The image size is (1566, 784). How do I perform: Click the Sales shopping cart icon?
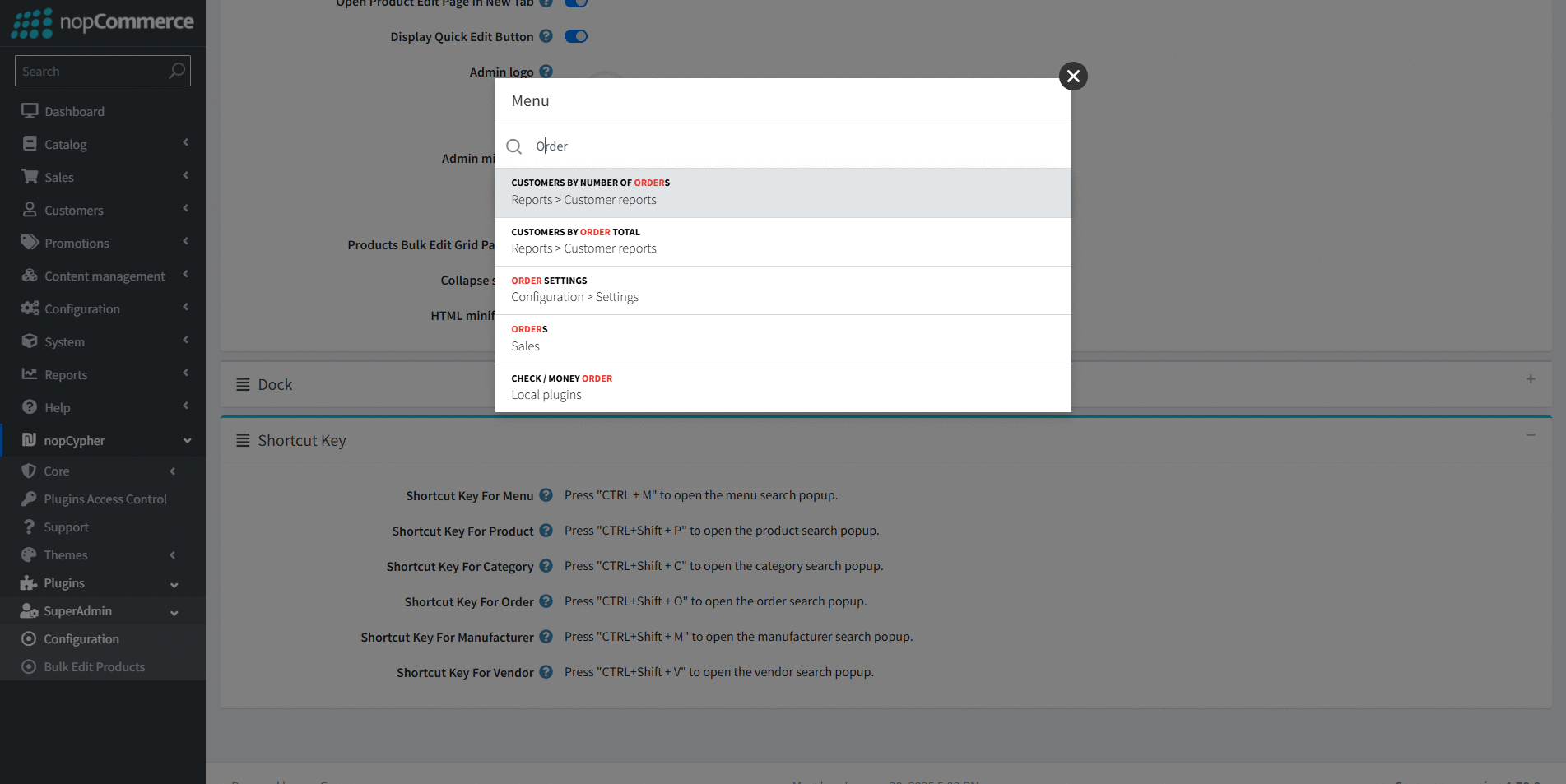(x=30, y=176)
